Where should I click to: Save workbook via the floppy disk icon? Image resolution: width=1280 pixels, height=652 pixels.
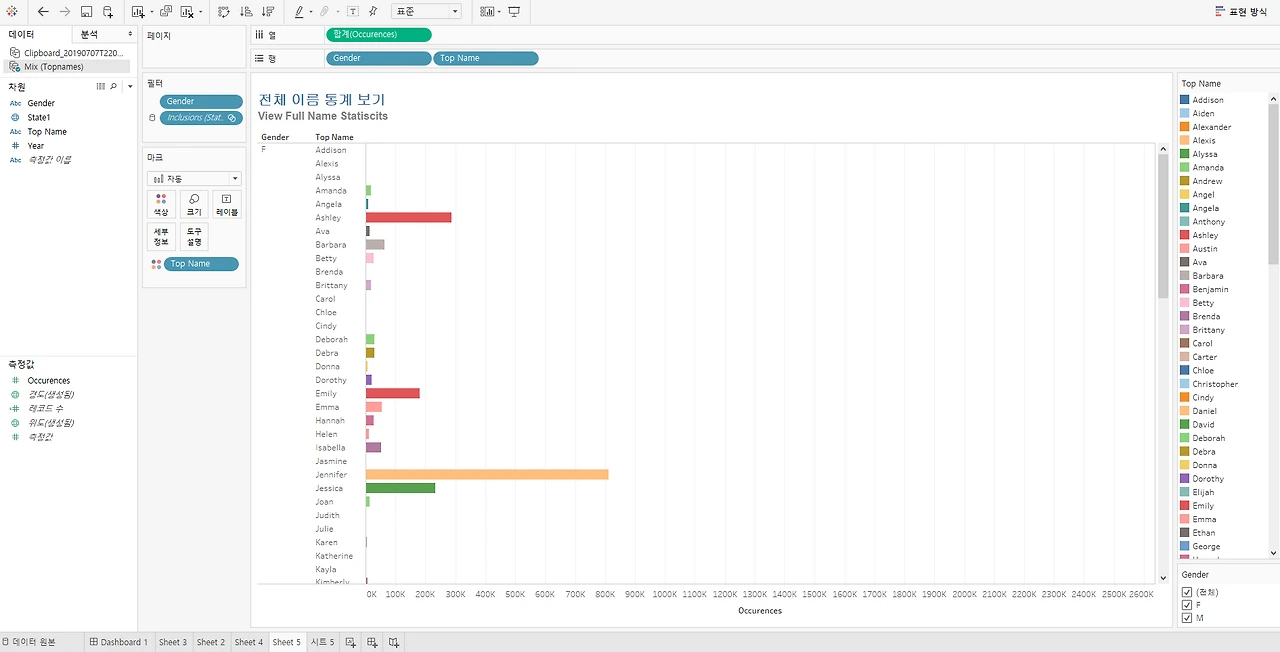87,12
